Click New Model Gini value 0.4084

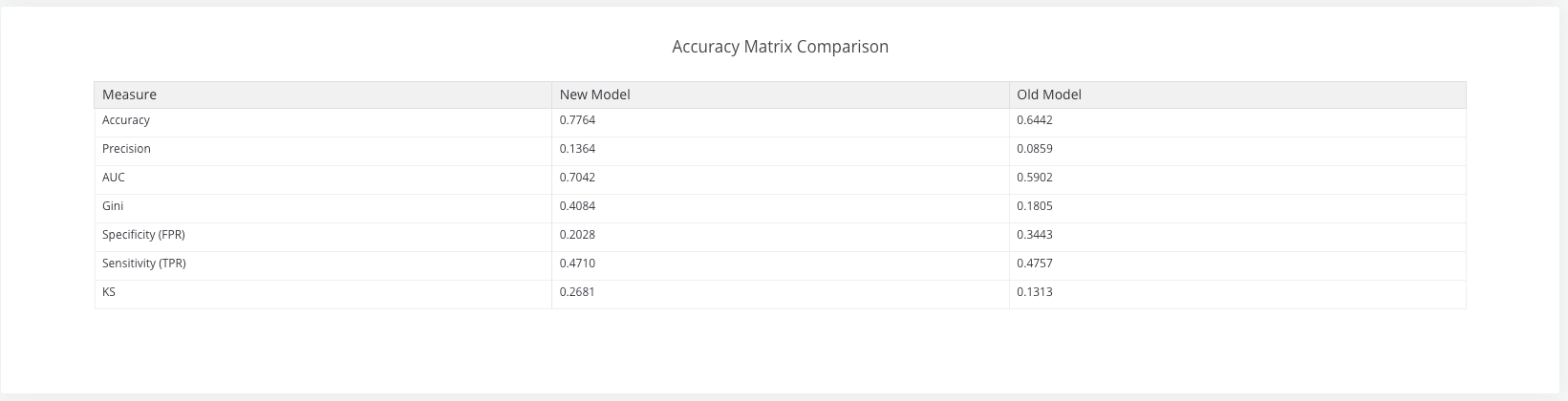click(x=577, y=206)
